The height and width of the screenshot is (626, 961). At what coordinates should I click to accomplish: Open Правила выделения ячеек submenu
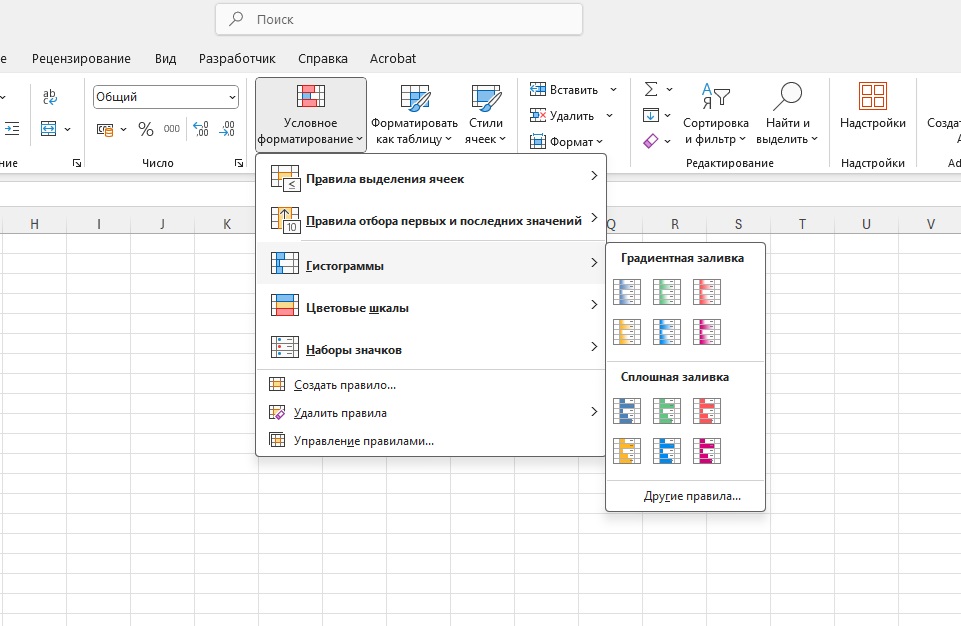(431, 178)
